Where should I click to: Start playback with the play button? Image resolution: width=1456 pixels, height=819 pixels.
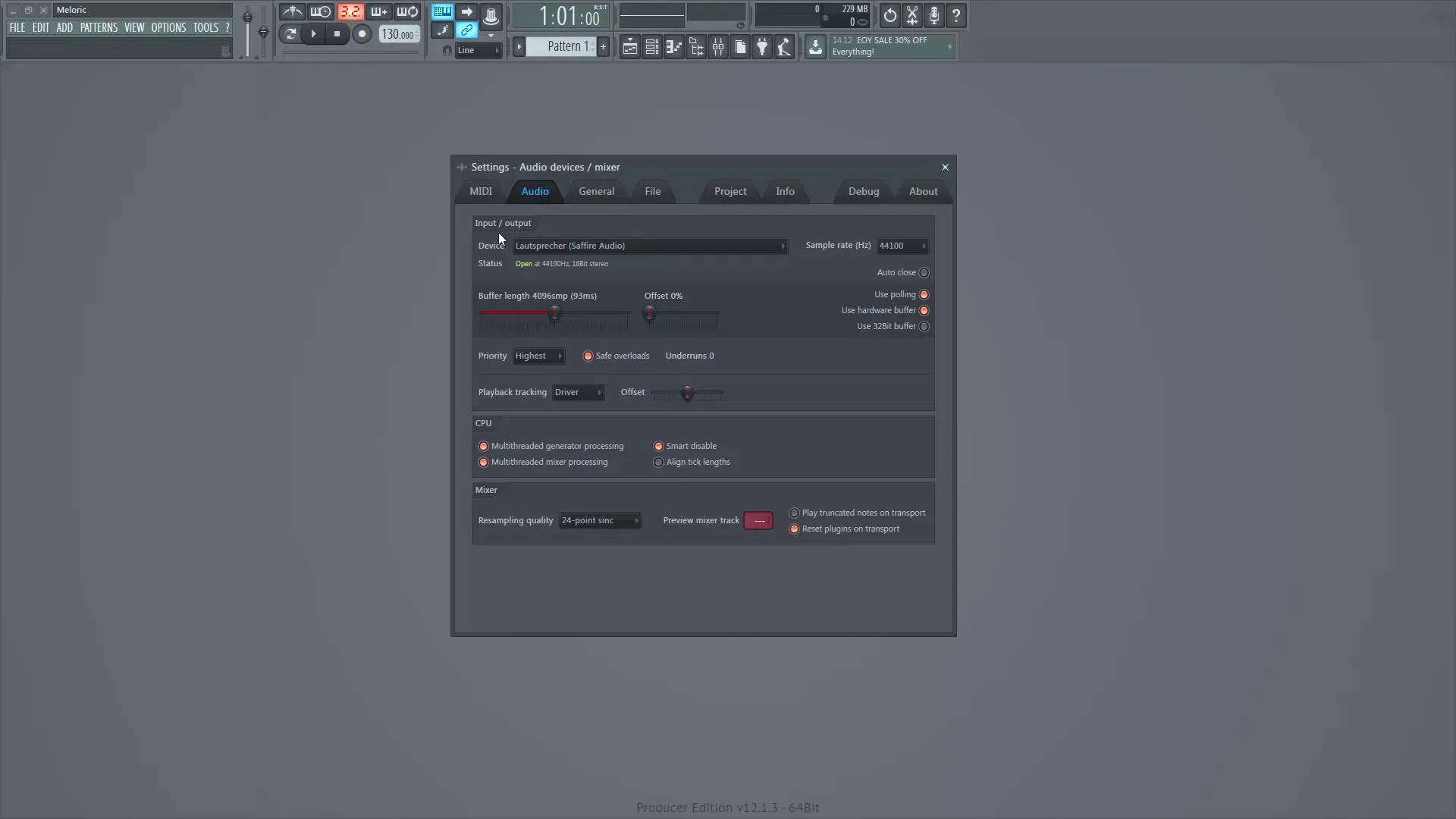[313, 33]
